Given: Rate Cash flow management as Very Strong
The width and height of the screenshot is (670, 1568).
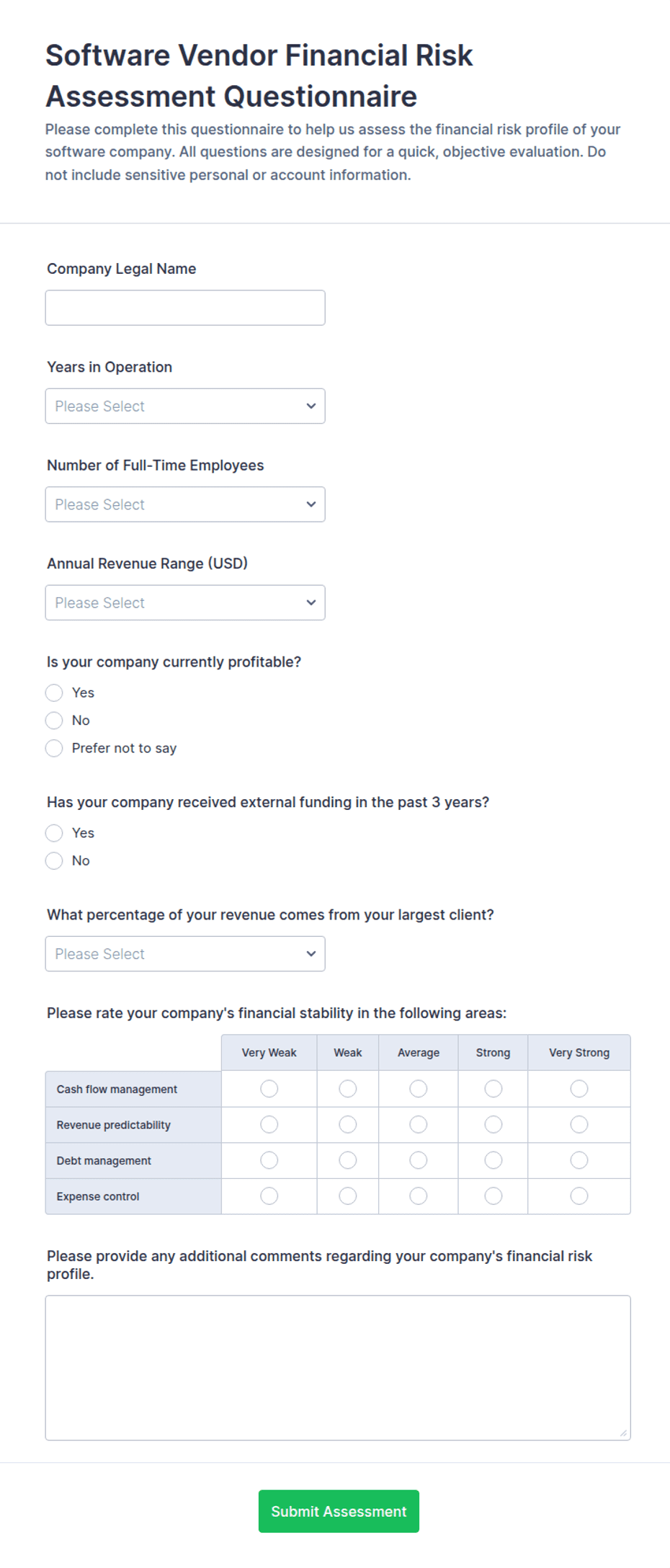Looking at the screenshot, I should pos(579,1089).
